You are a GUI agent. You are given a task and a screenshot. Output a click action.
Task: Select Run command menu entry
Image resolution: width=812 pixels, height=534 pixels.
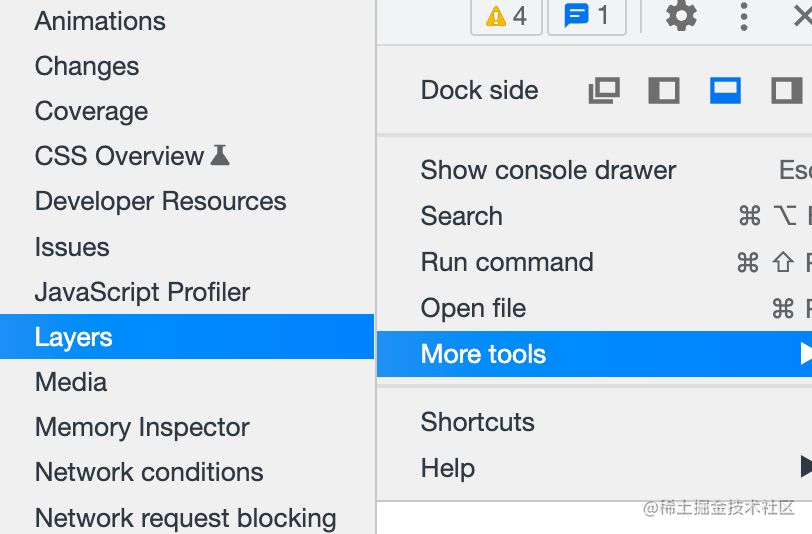coord(507,262)
